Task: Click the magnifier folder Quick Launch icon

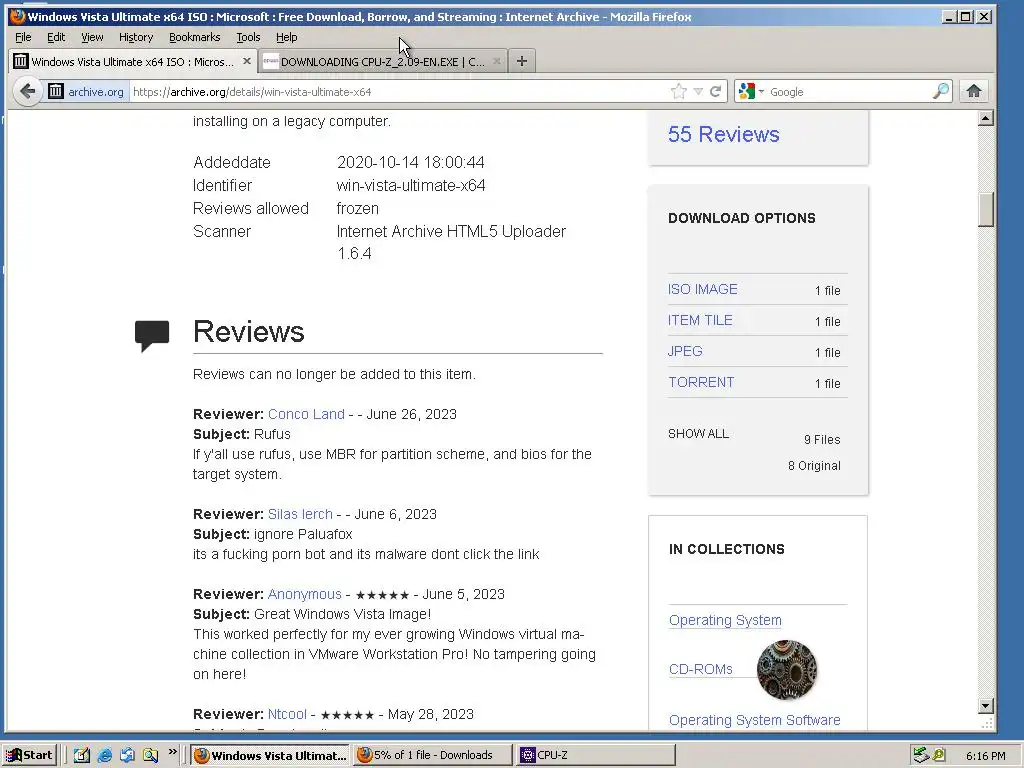Action: (x=151, y=755)
